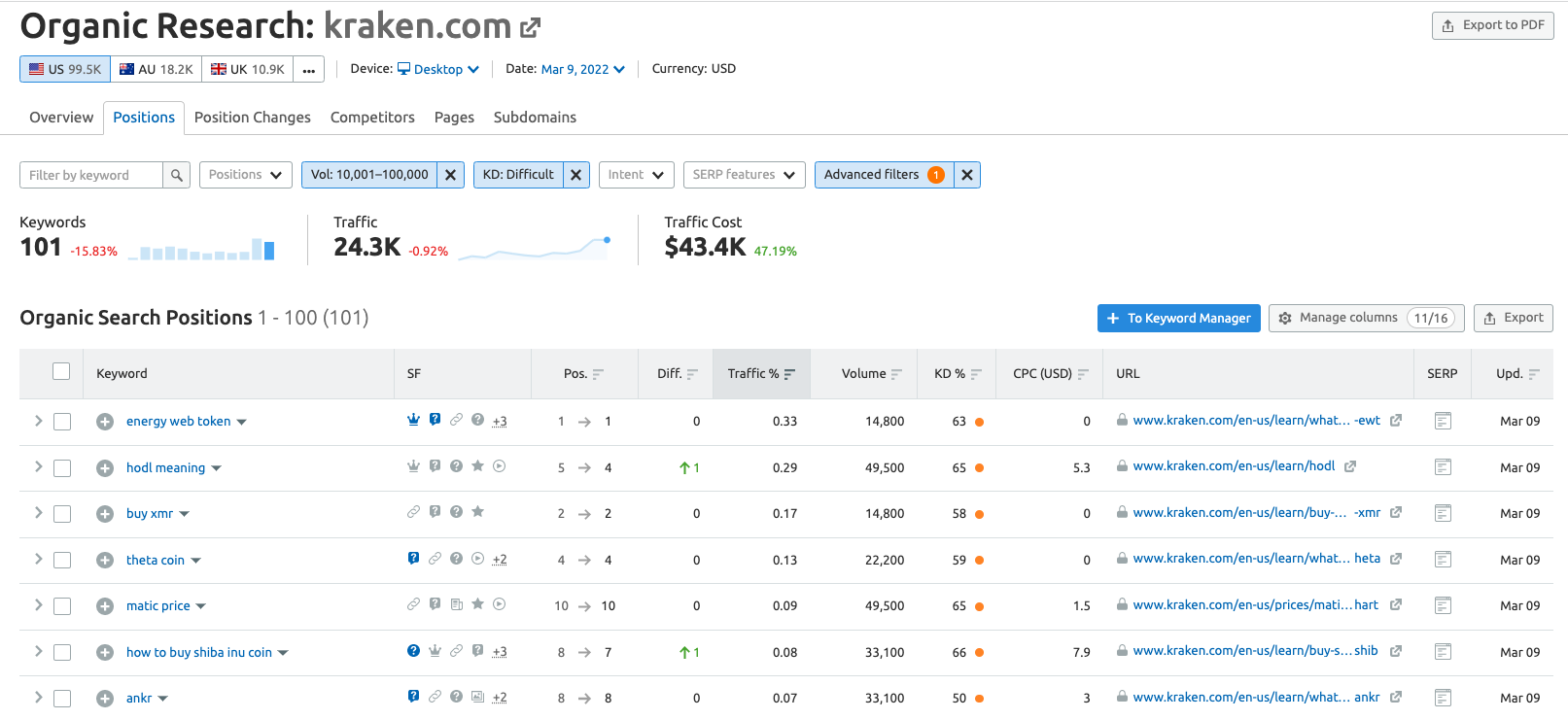Open the Device: Desktop dropdown
This screenshot has width=1568, height=720.
pos(438,69)
